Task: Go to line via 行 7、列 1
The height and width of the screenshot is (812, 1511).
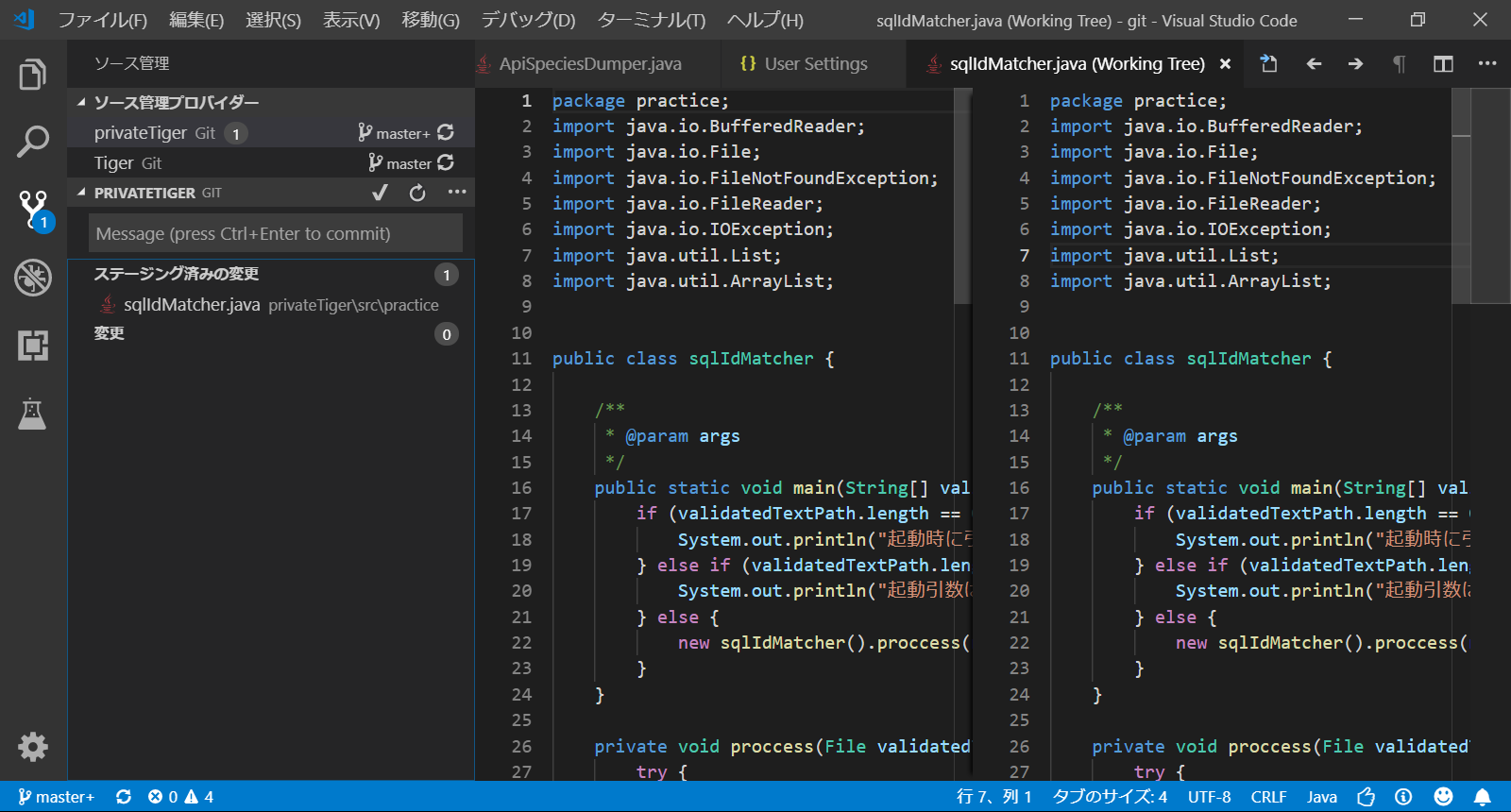Action: coord(993,797)
